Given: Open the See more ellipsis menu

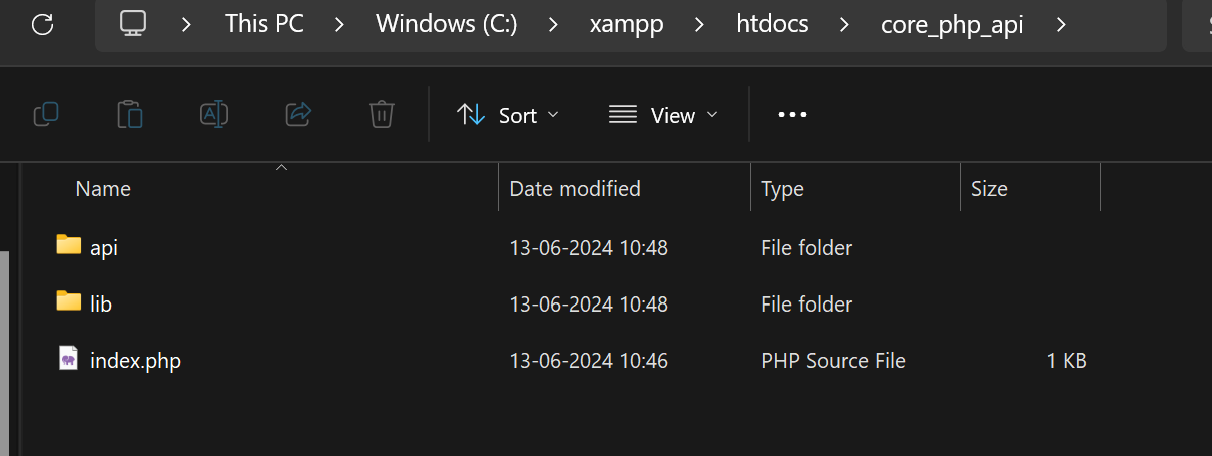Looking at the screenshot, I should click(792, 115).
